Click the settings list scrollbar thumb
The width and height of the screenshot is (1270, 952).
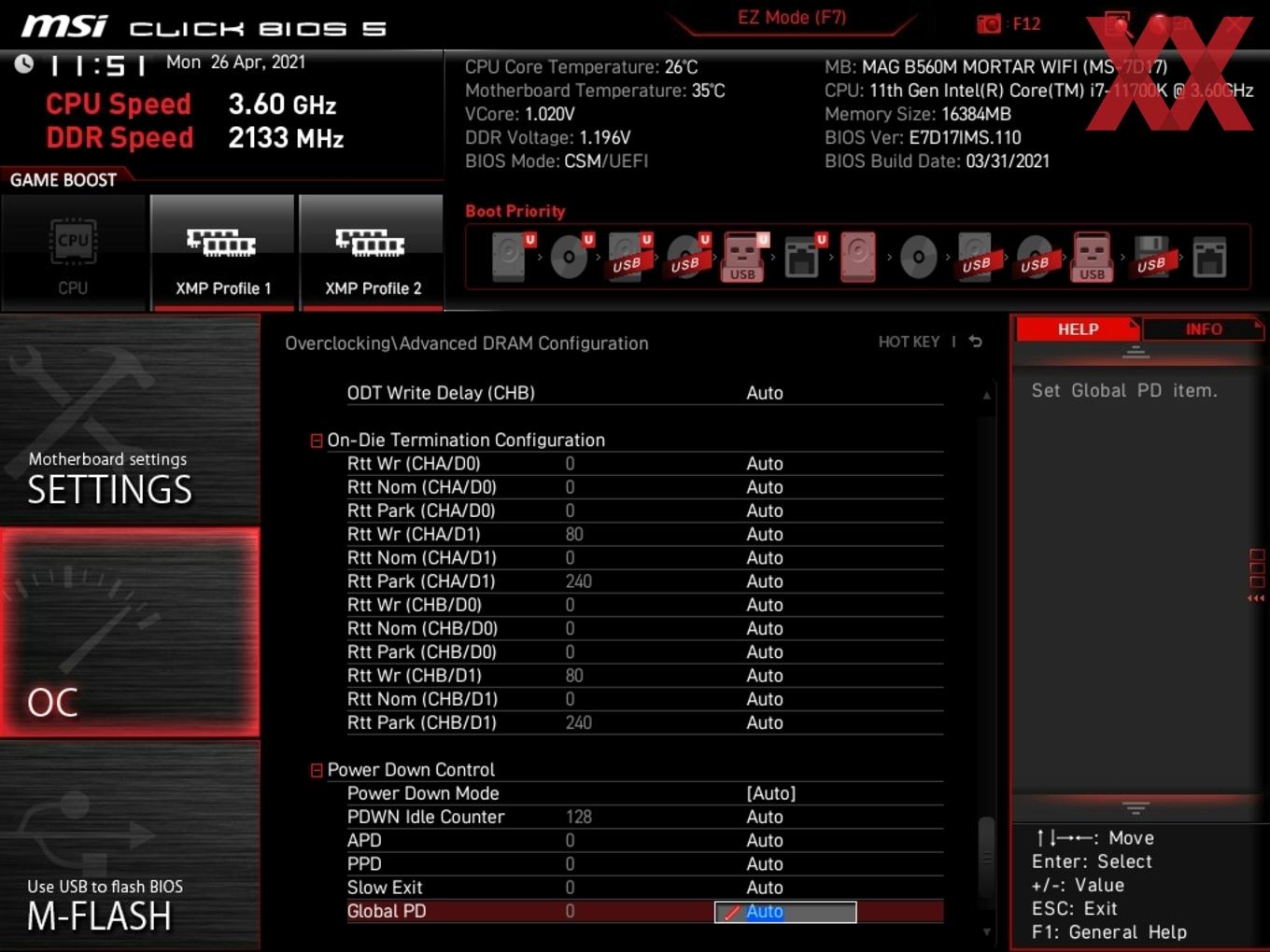[986, 858]
